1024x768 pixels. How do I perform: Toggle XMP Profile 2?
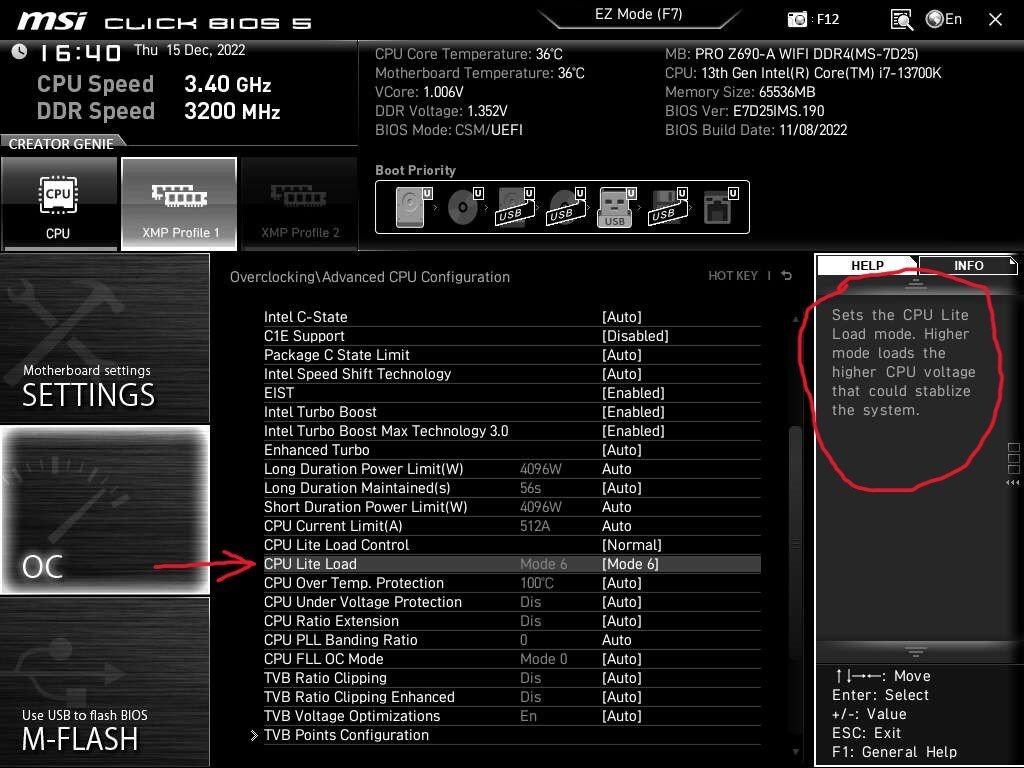(x=300, y=204)
